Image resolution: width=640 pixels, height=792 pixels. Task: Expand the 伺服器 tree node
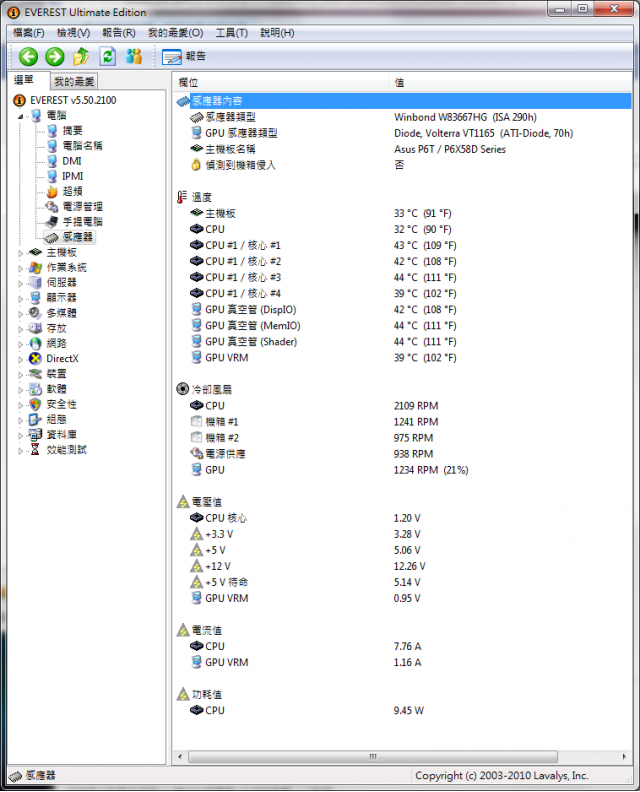pyautogui.click(x=21, y=283)
